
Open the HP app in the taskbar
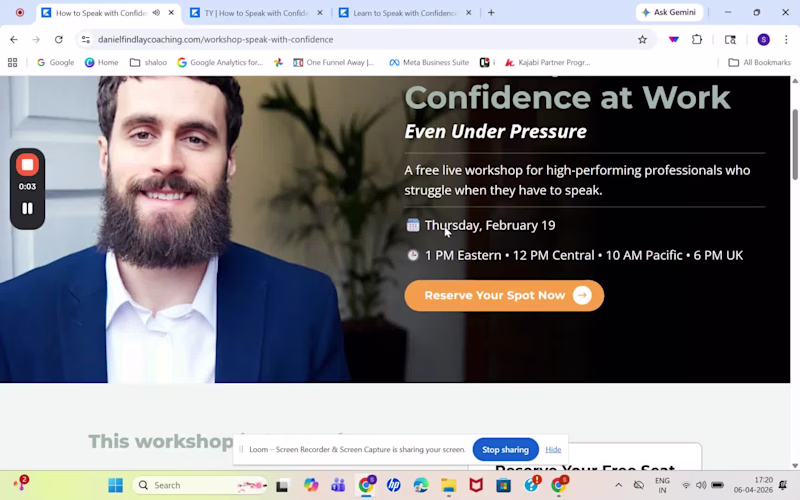(x=393, y=485)
